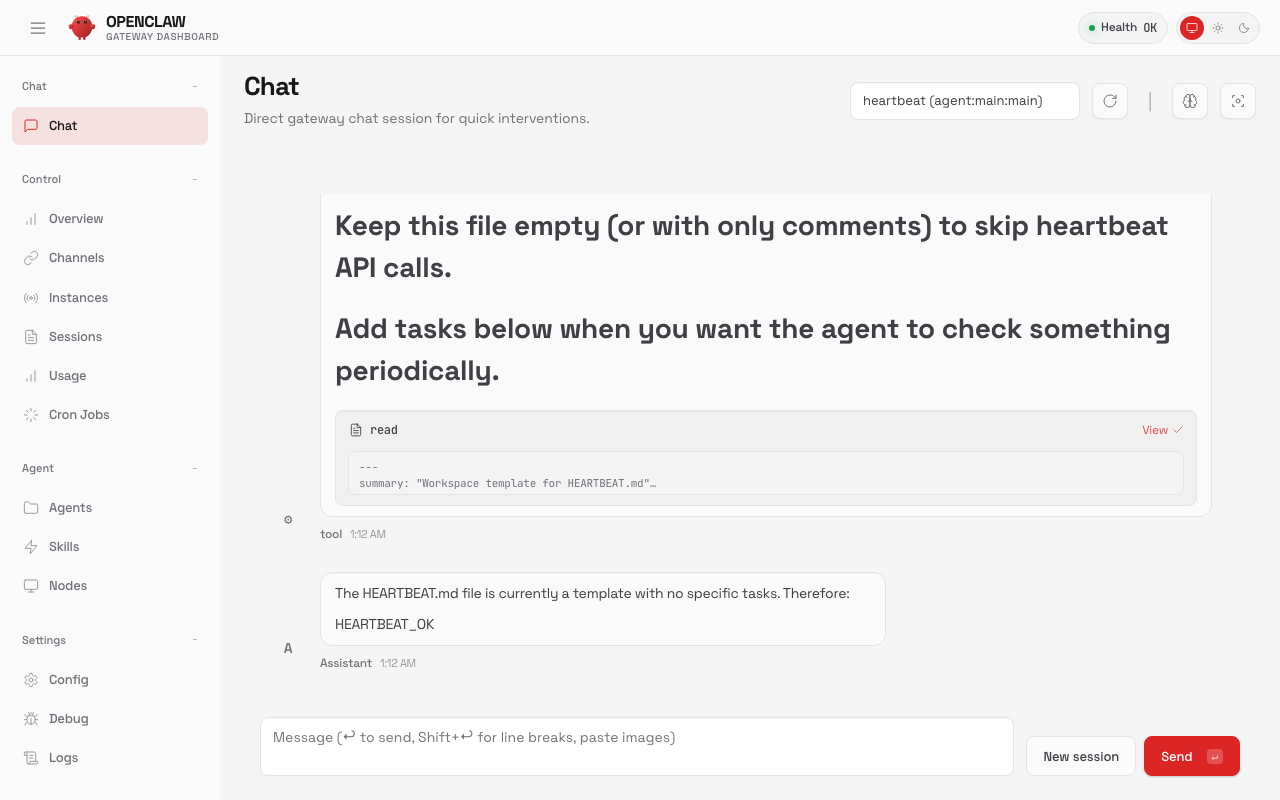Click the New session button
Viewport: 1280px width, 800px height.
(1080, 757)
